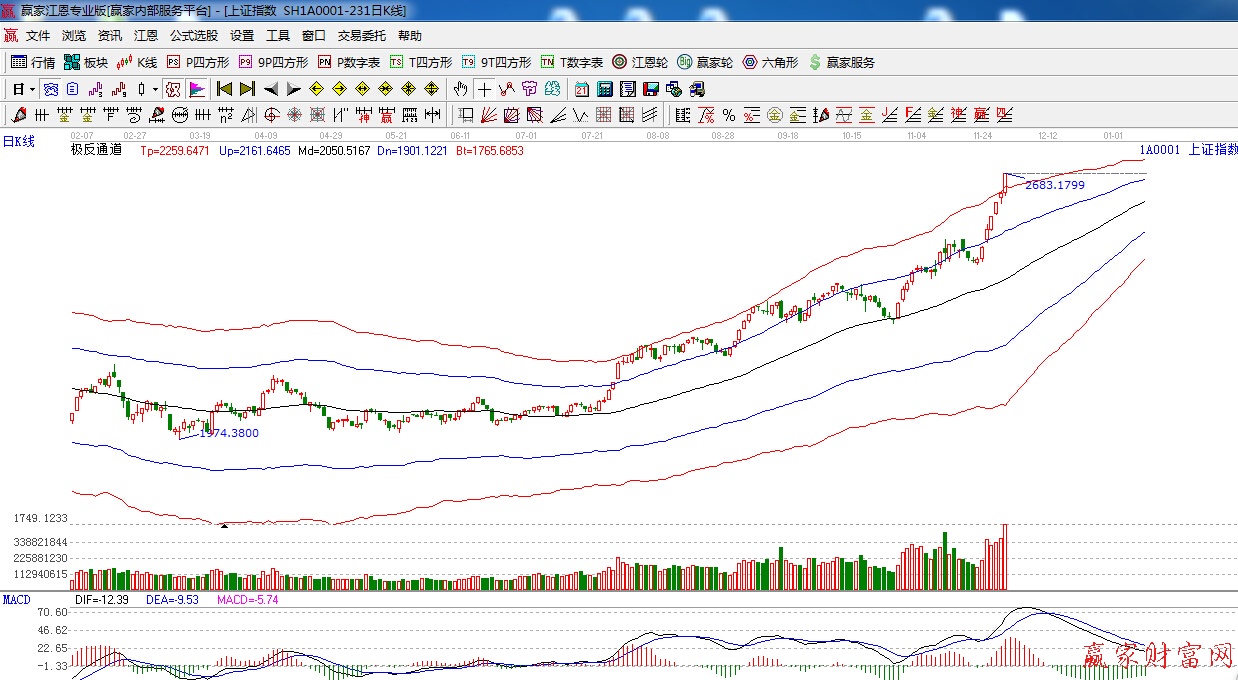Toggle the hand pan tool
Viewport: 1238px width, 680px height.
point(460,89)
